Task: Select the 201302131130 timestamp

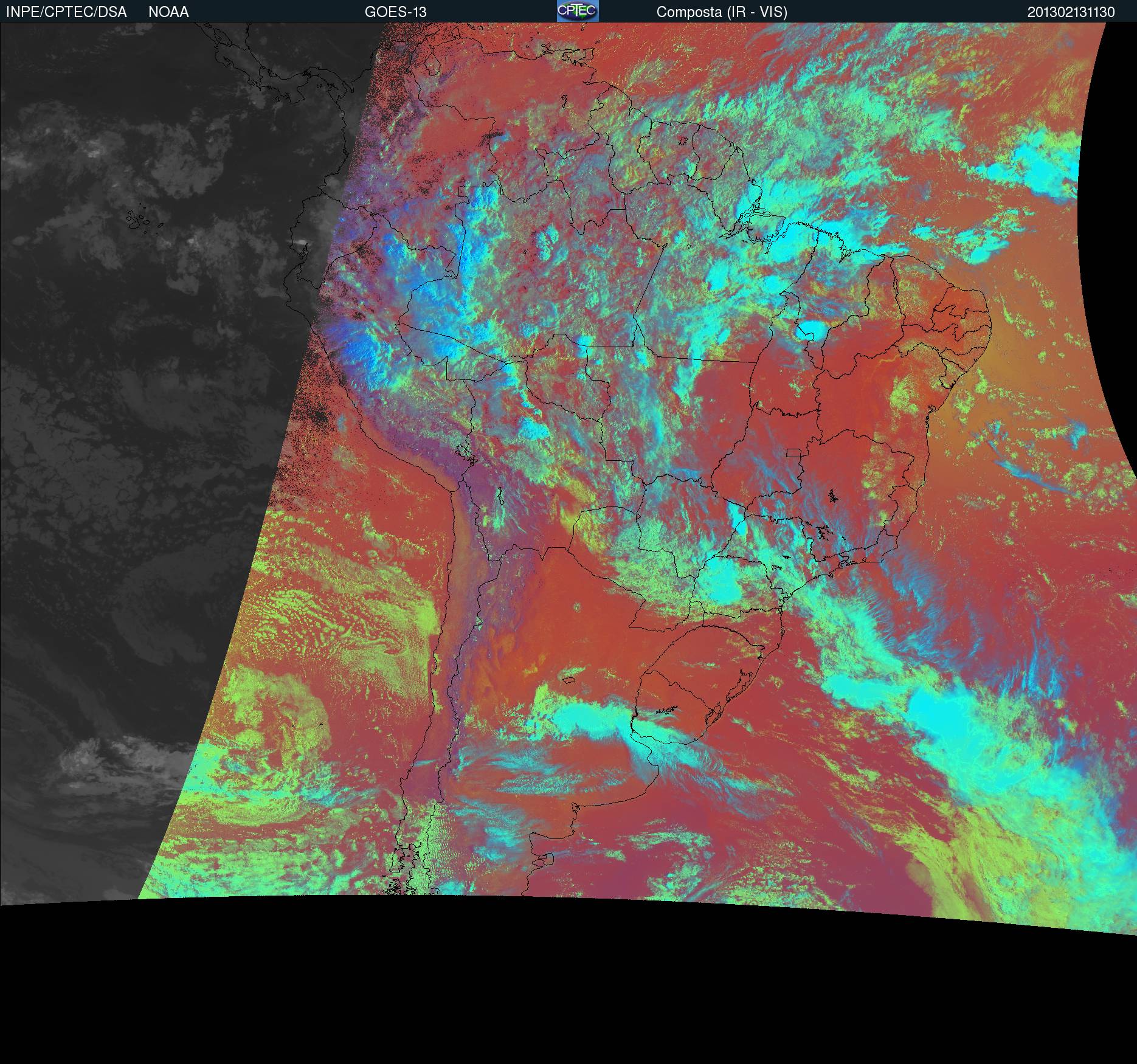Action: click(1071, 12)
